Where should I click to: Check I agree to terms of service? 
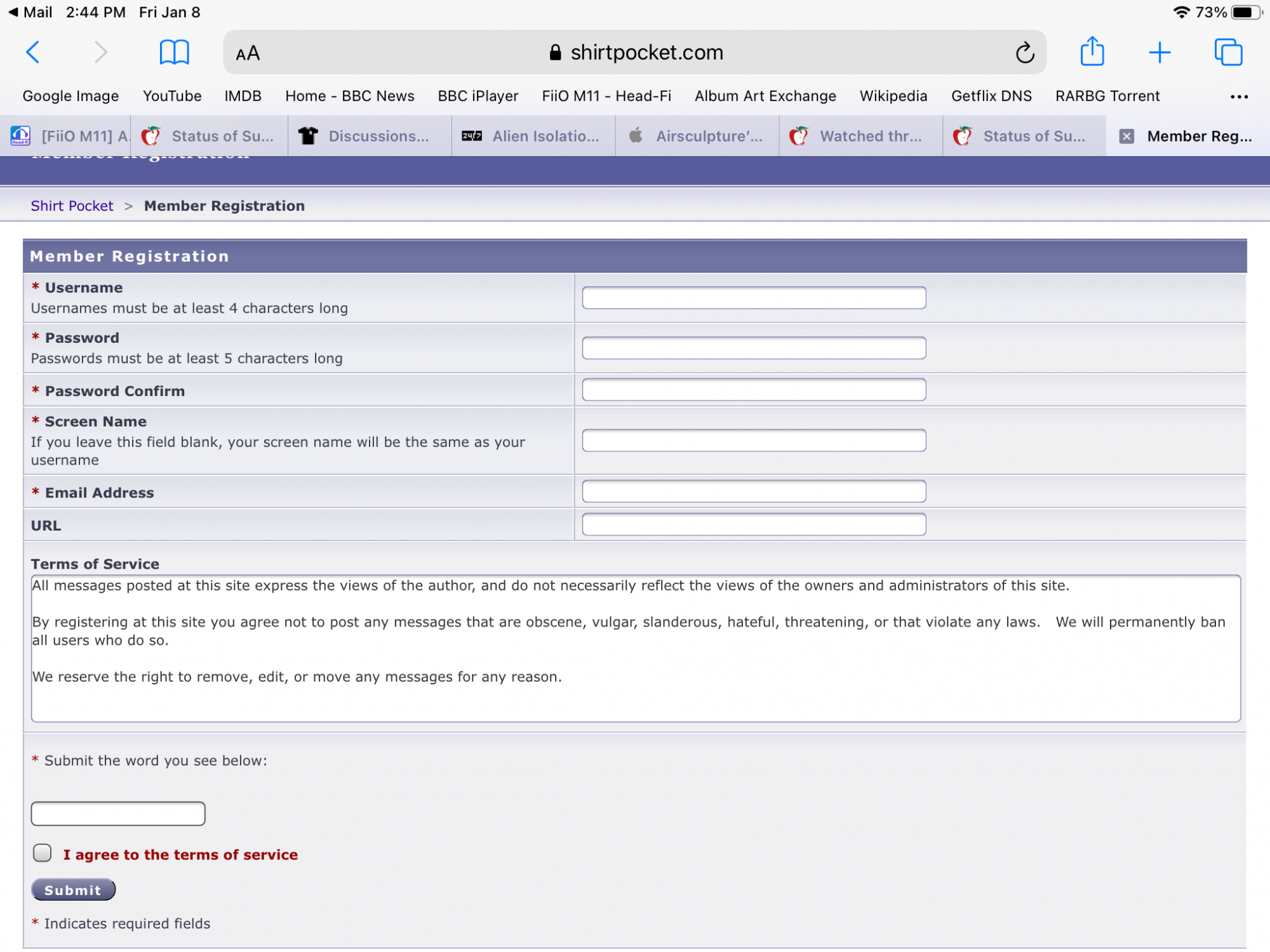click(43, 852)
